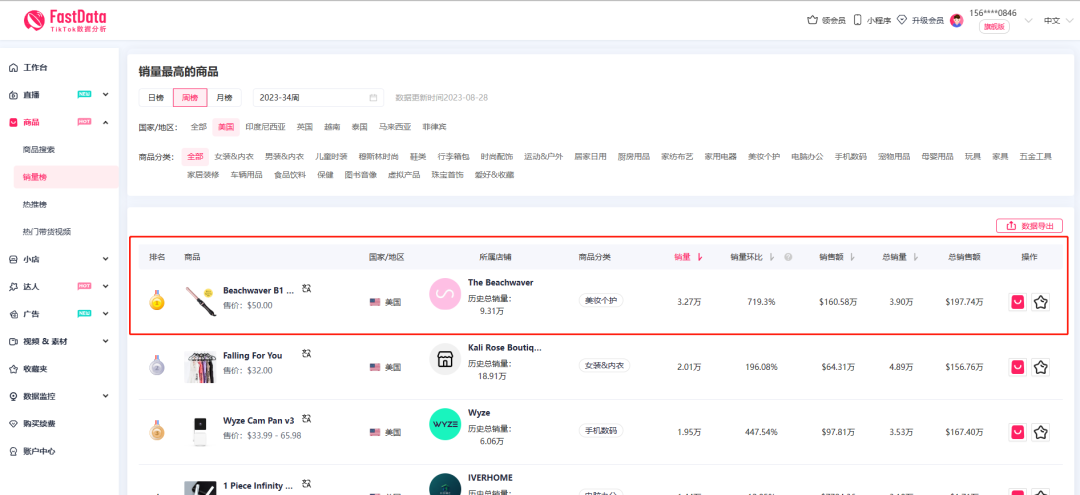This screenshot has height=495, width=1080.
Task: Open the calendar icon in week picker
Action: pos(373,98)
